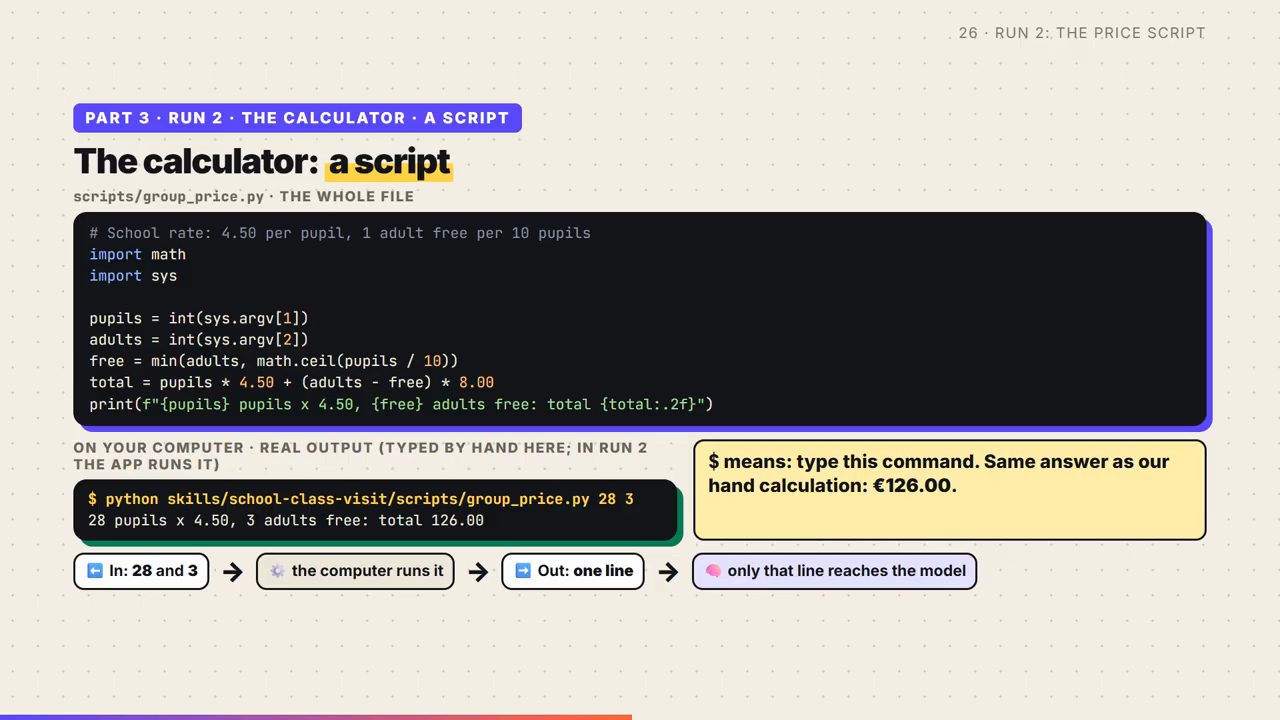
Task: Click the "ON YOUR COMPUTER · REAL OUTPUT" caption
Action: 360,456
